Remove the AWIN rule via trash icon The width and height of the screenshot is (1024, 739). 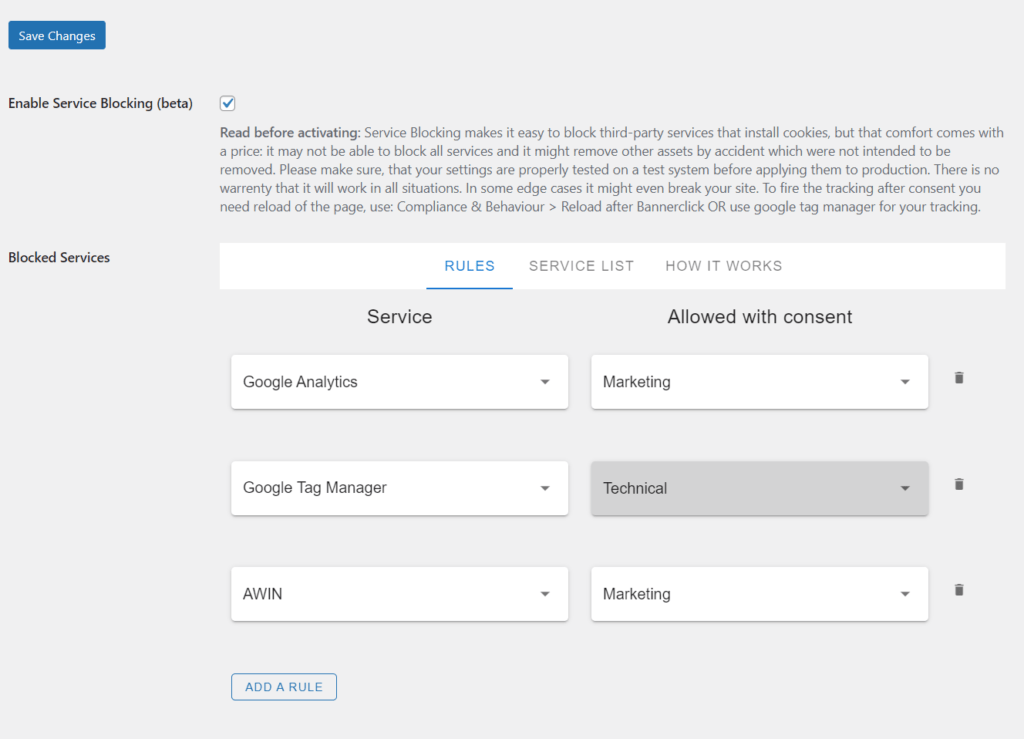(959, 590)
